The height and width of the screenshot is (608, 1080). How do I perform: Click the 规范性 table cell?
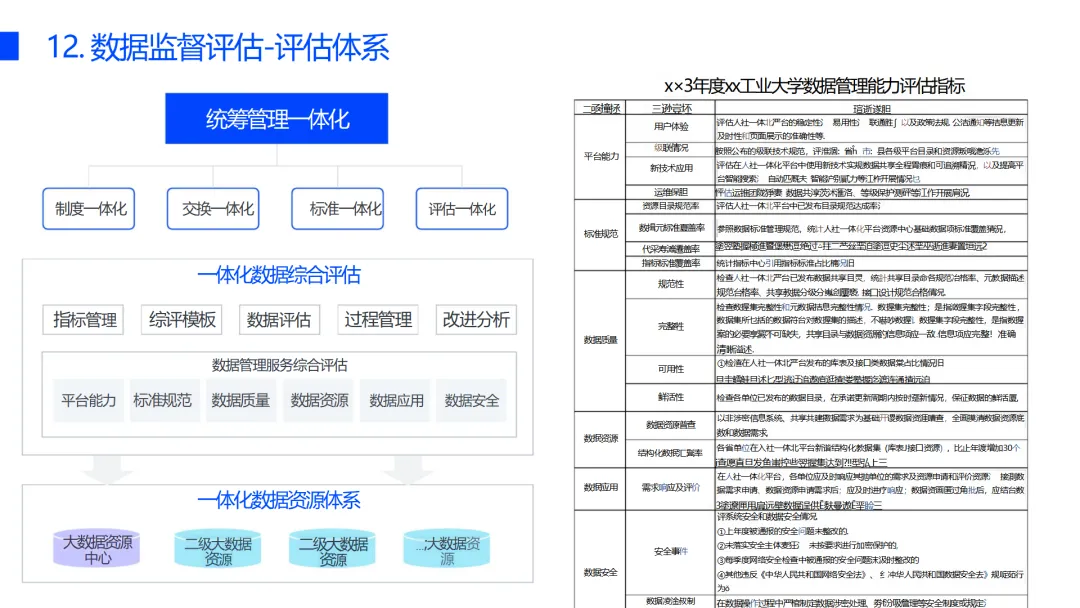(x=670, y=284)
